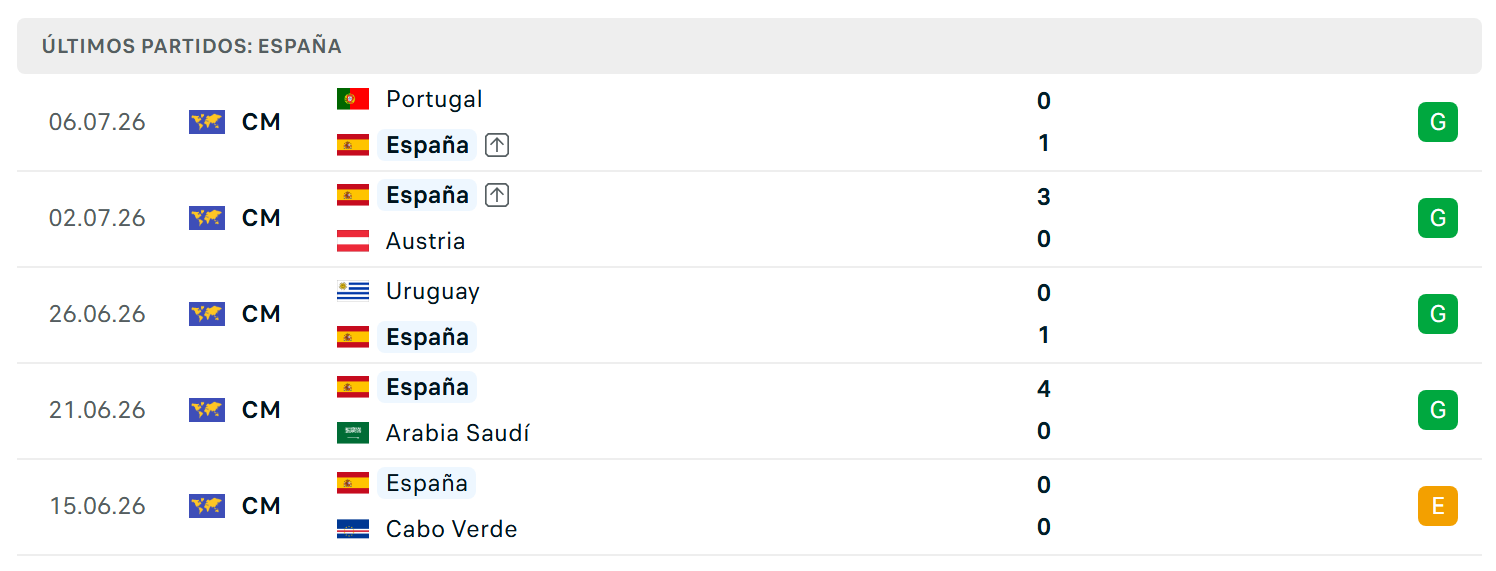Screen dimensions: 1496x571
Task: Click advancement arrow icon in Austria match
Action: tap(497, 195)
